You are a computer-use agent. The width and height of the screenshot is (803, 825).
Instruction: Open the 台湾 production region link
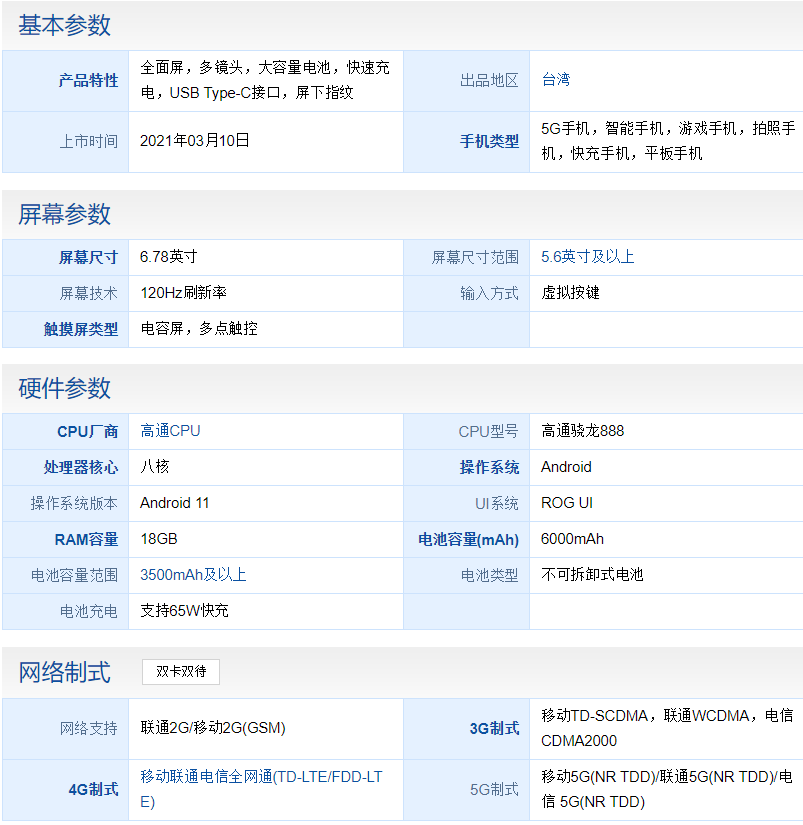point(552,81)
